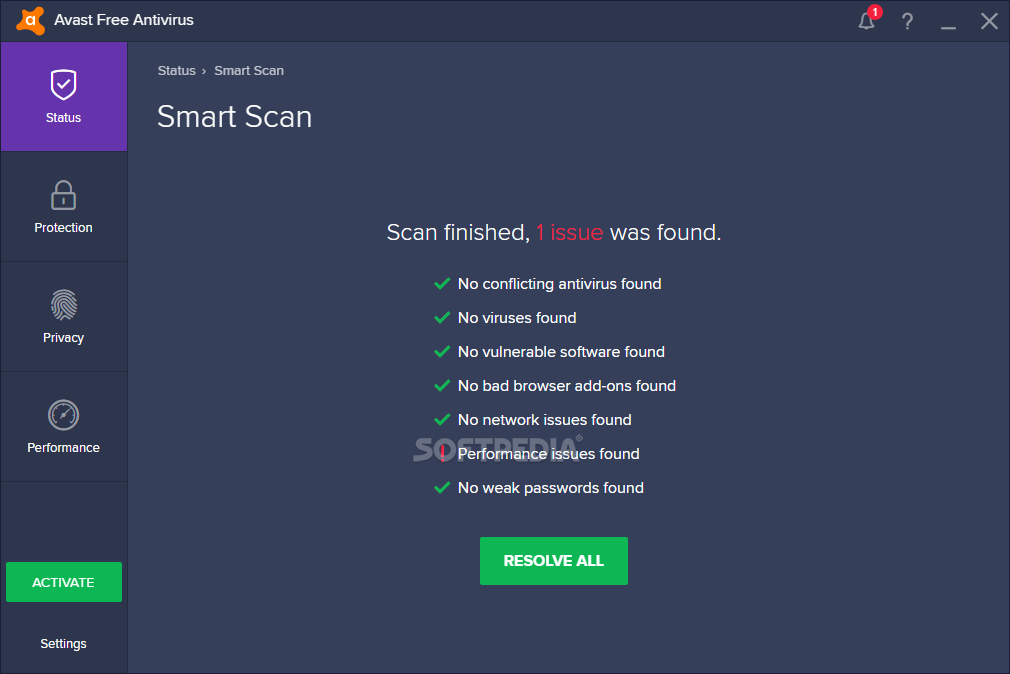Click the check beside 'No conflicting antivirus found'
Screen dimensions: 1010x674
point(442,284)
